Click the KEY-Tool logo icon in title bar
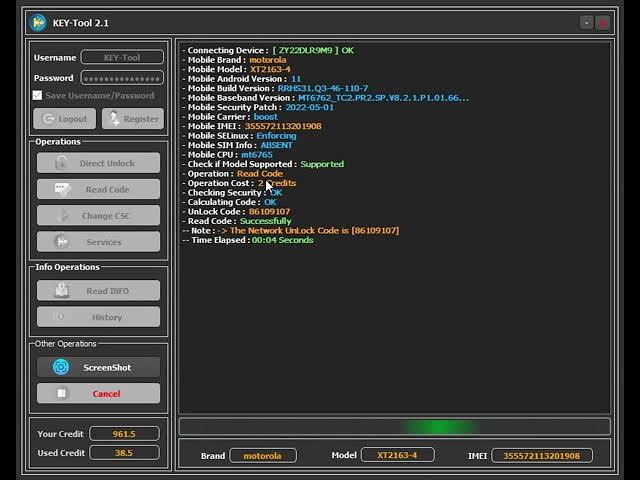Screen dimensions: 640x480 [x=38, y=23]
